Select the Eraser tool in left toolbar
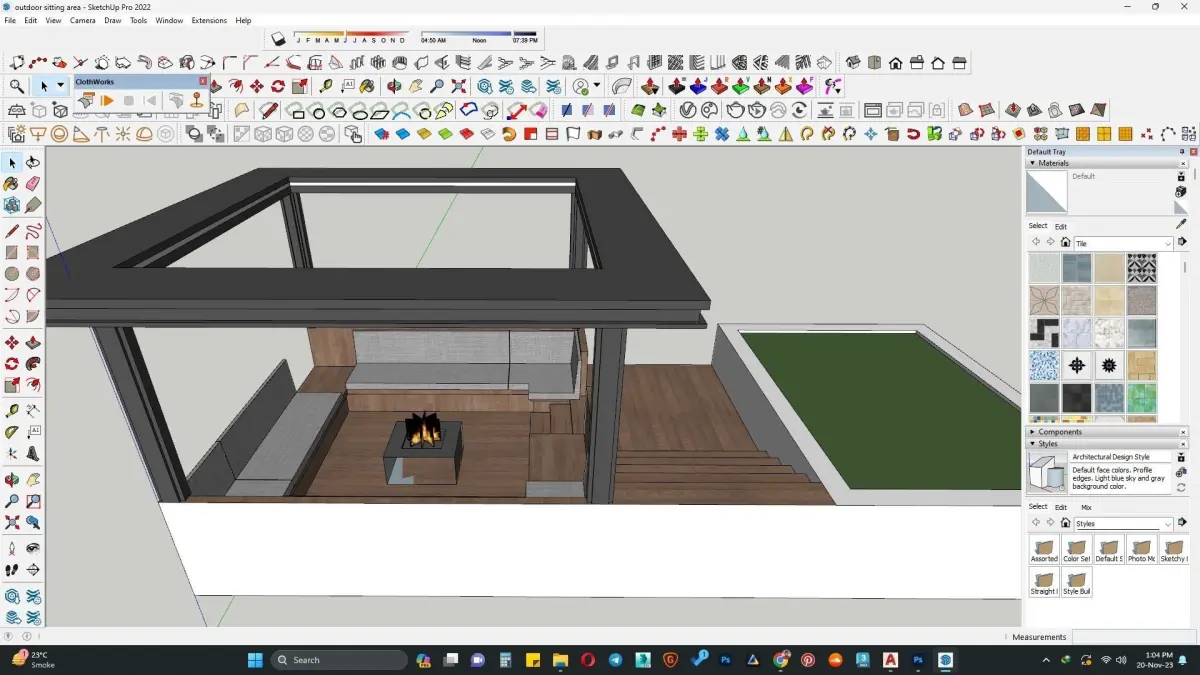Viewport: 1200px width, 675px height. [x=33, y=184]
